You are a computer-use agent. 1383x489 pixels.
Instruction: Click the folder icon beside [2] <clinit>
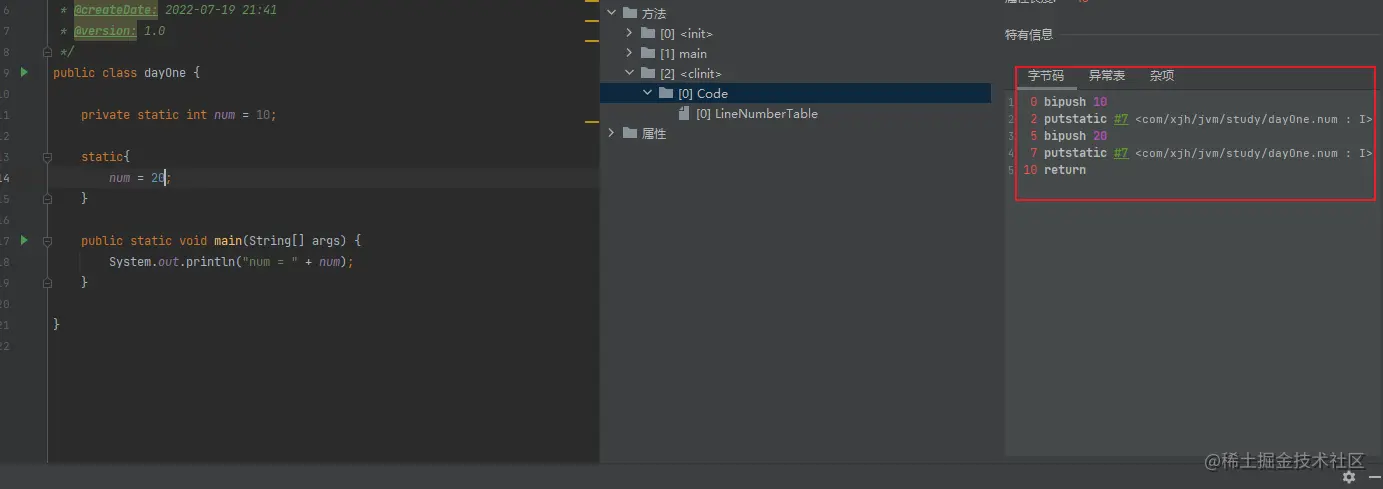pyautogui.click(x=649, y=74)
